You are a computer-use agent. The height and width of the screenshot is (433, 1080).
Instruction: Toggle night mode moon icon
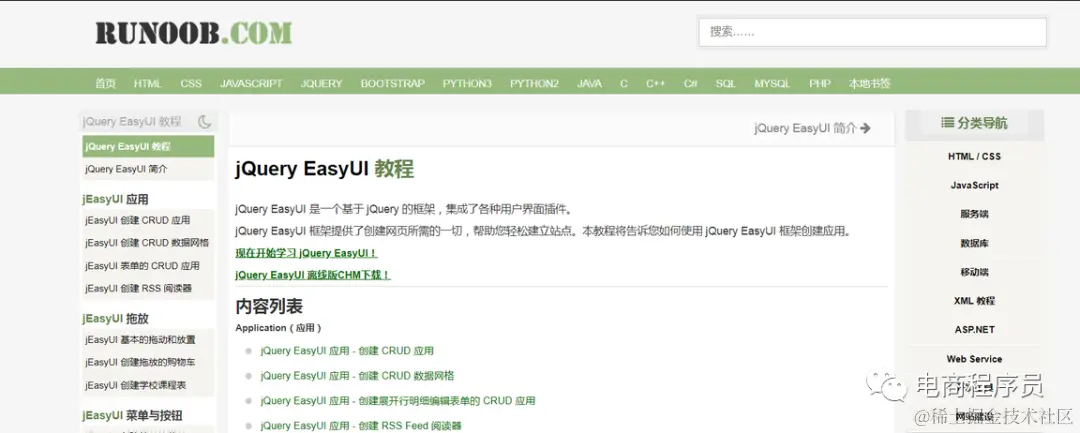click(205, 122)
